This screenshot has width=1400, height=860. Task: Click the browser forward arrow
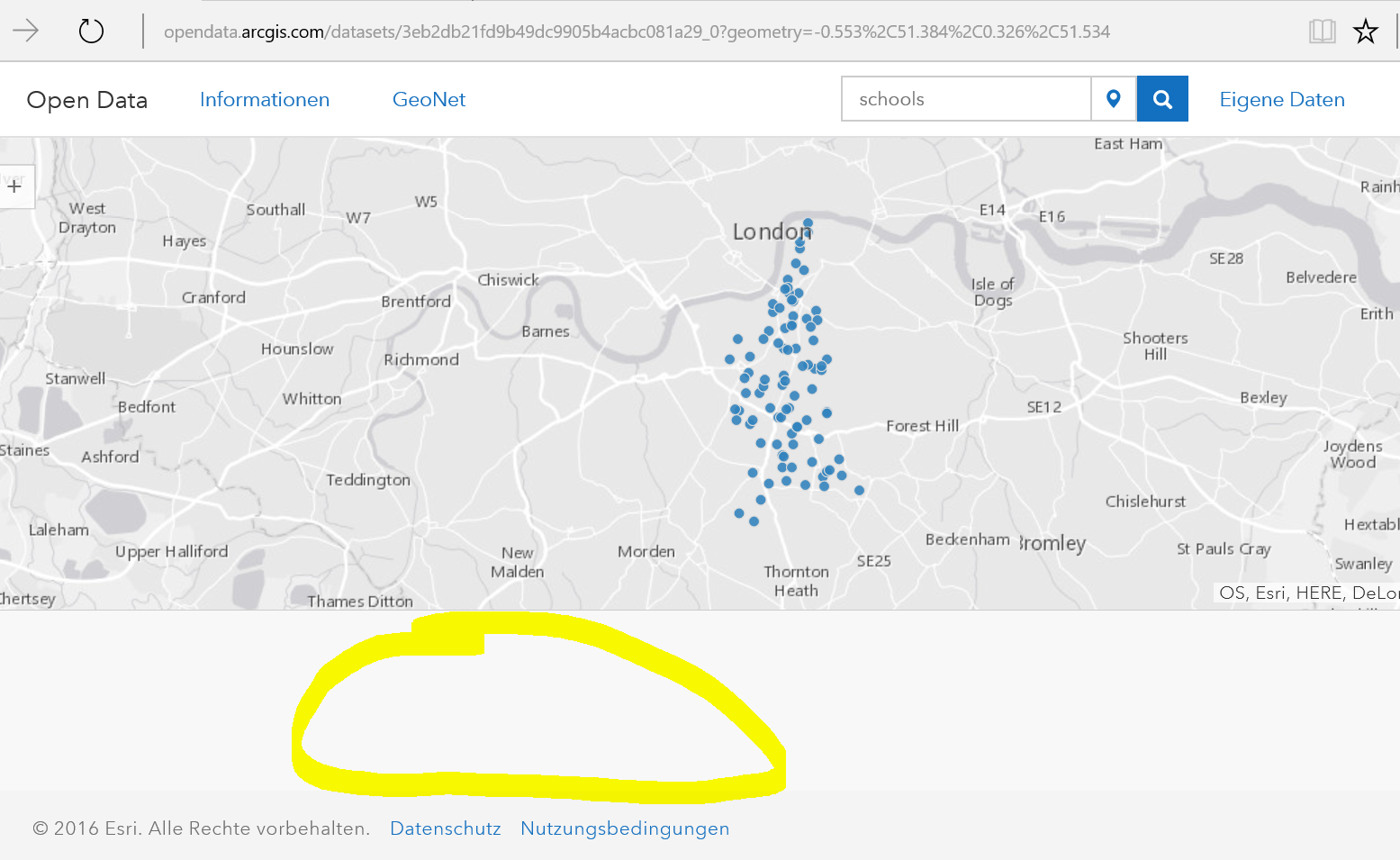[26, 32]
